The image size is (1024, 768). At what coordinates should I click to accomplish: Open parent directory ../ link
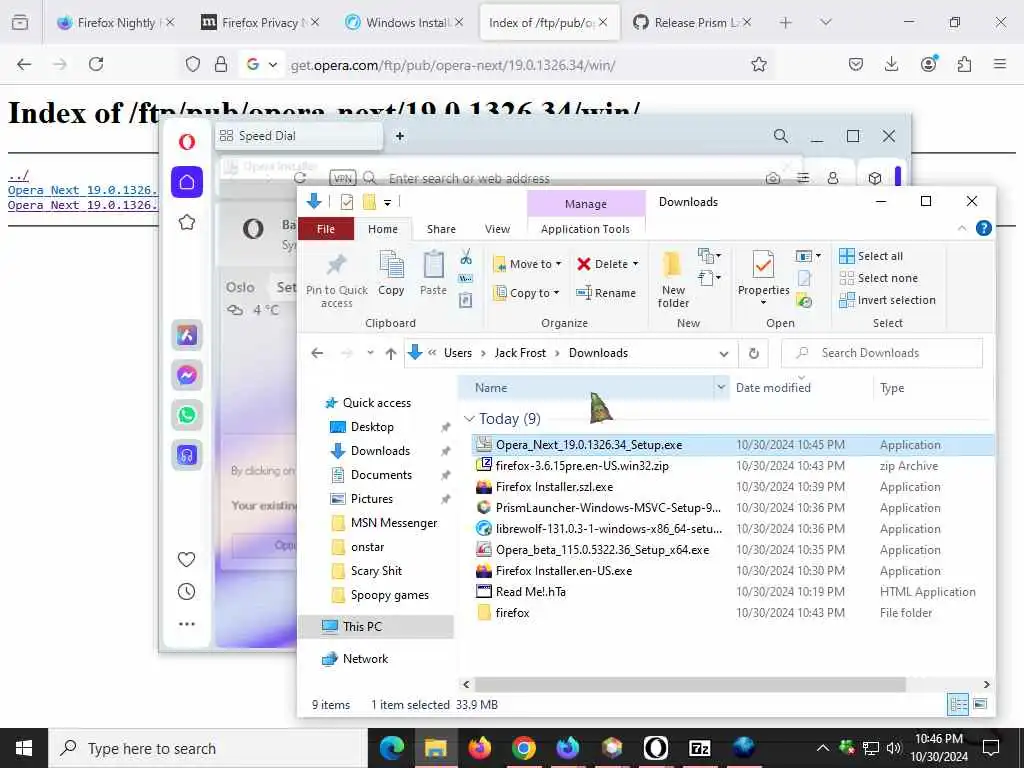pyautogui.click(x=18, y=175)
